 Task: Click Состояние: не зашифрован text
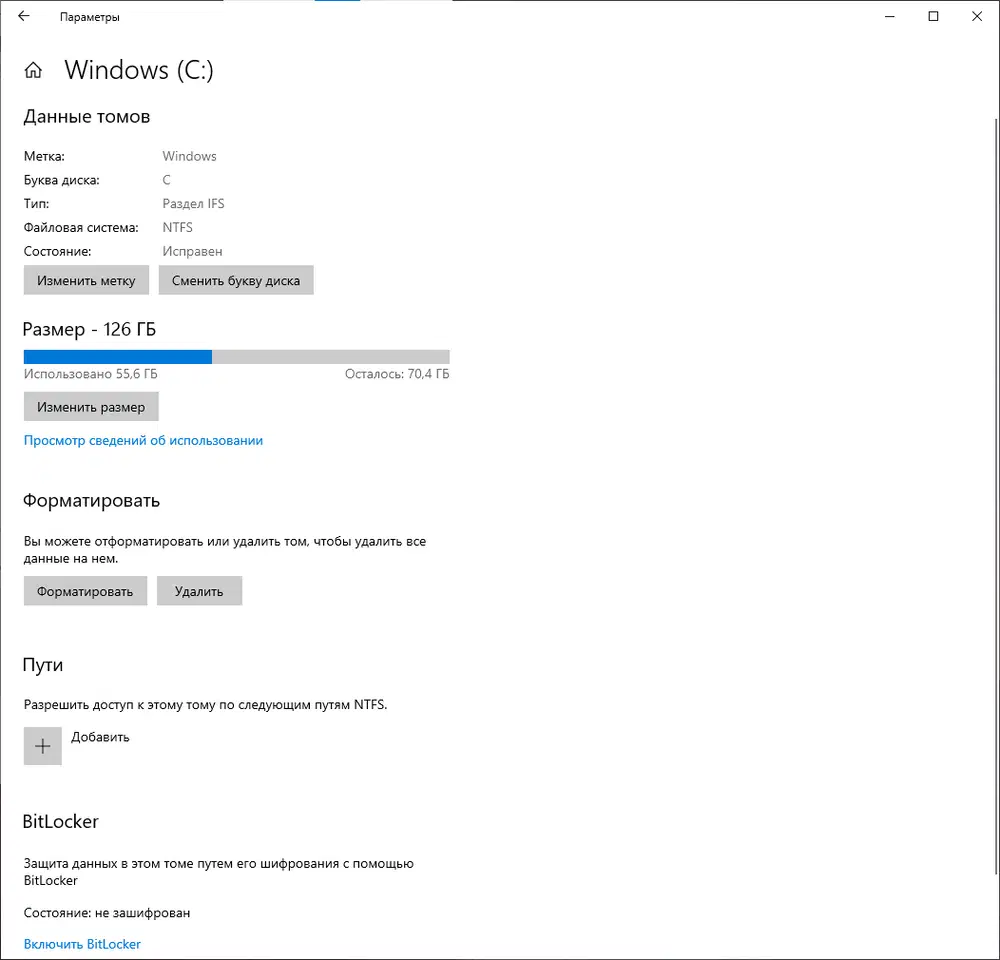(x=107, y=913)
